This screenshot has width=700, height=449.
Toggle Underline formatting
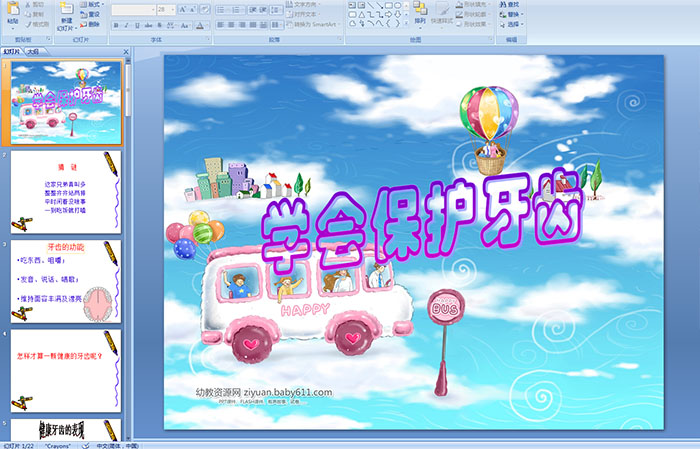coord(137,25)
